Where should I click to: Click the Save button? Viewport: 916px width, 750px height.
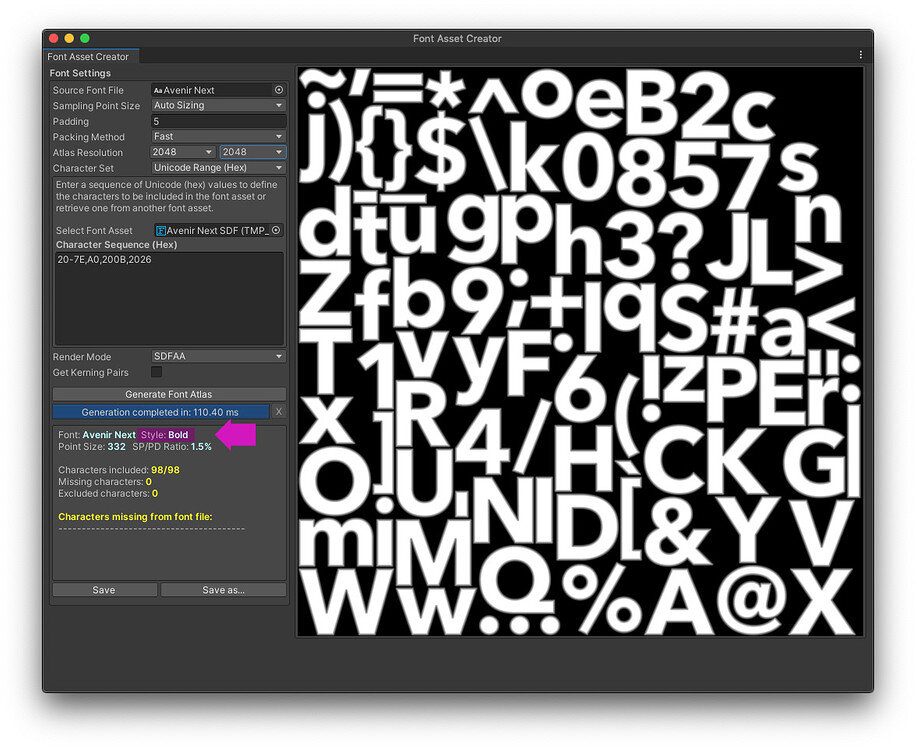click(x=104, y=590)
